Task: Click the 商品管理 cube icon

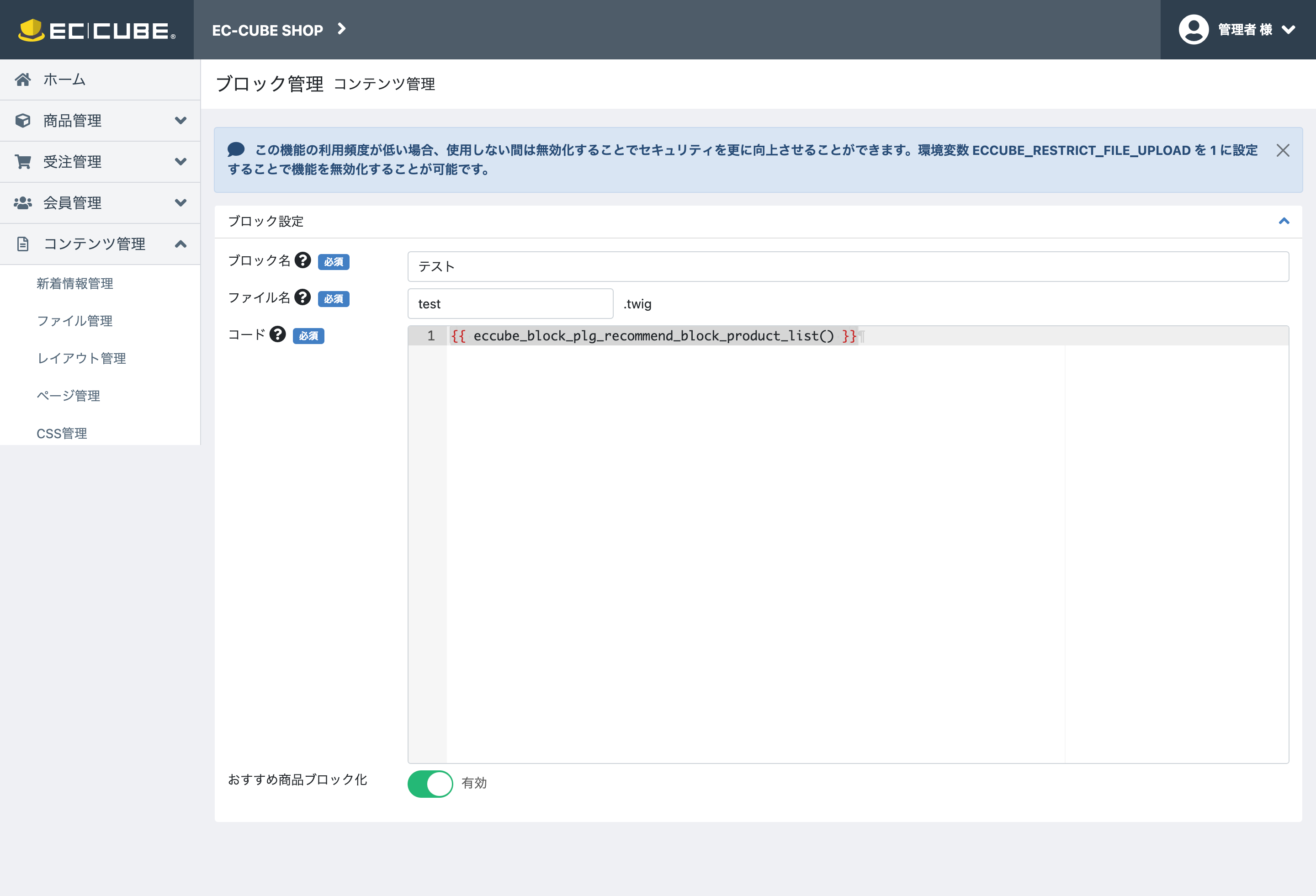Action: (x=23, y=121)
